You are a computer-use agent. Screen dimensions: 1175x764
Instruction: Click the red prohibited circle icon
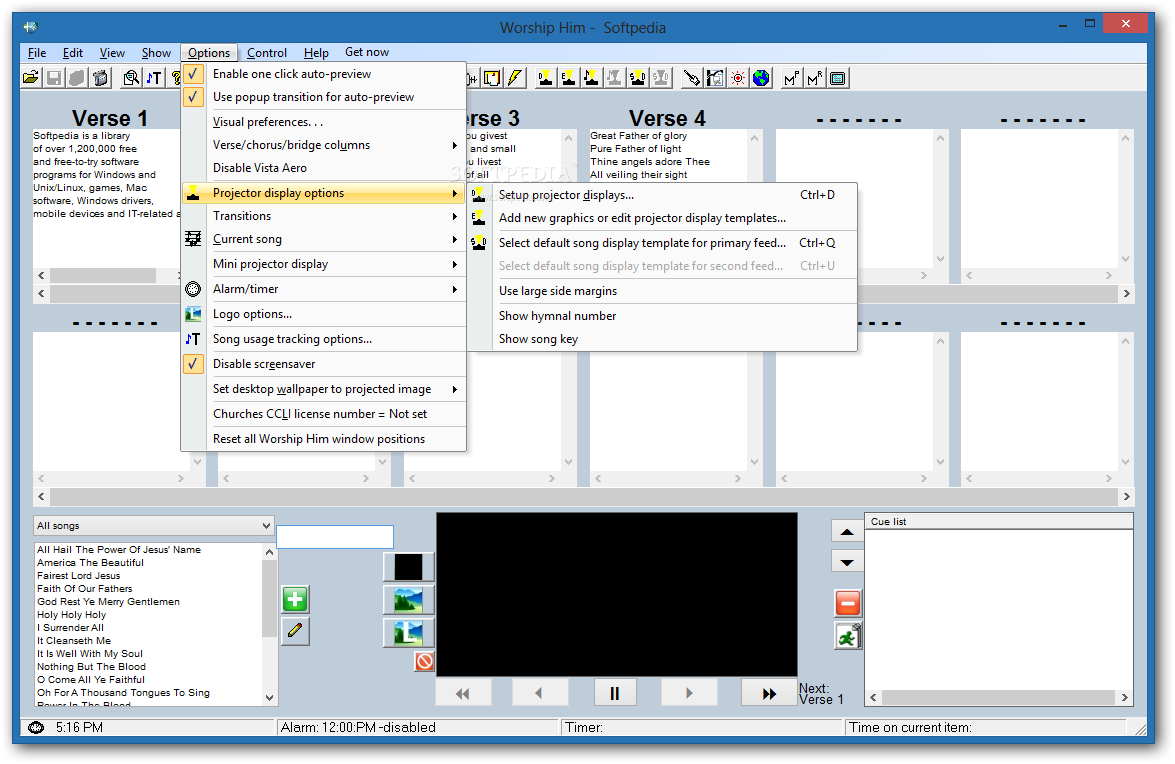click(x=424, y=661)
